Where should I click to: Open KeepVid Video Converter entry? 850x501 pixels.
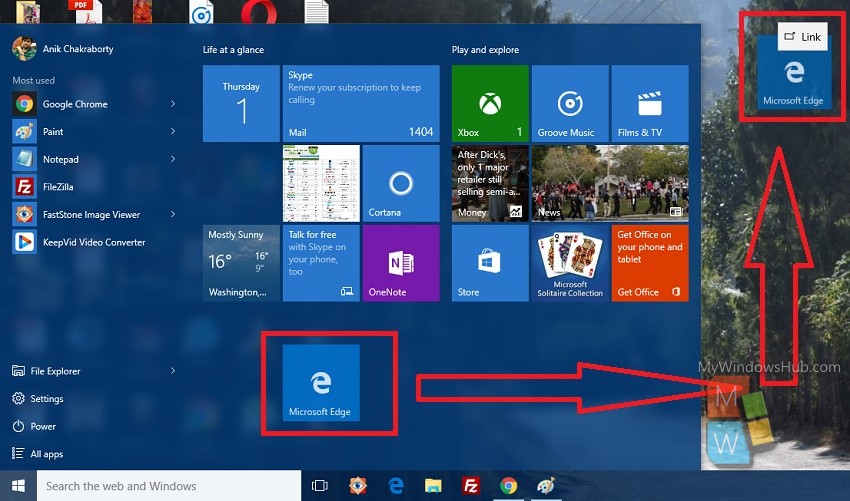(92, 242)
